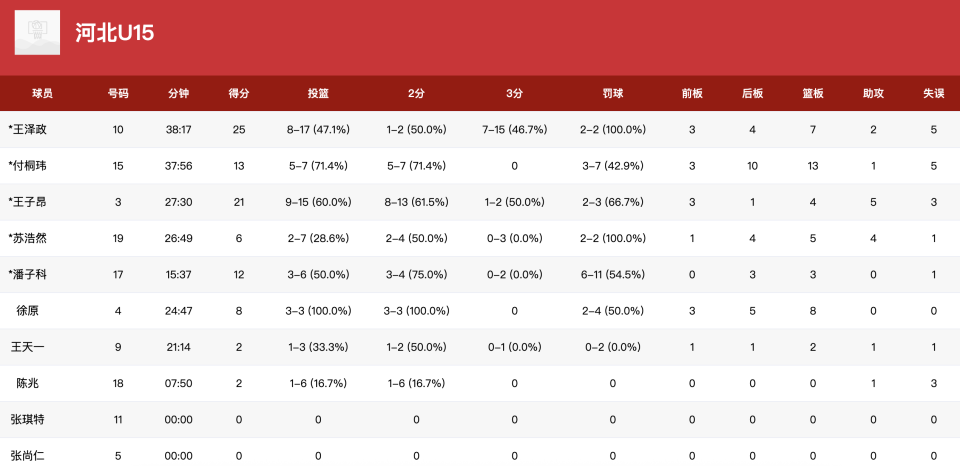Click the 失误 column header
Screen dimensions: 960x466
[934, 93]
